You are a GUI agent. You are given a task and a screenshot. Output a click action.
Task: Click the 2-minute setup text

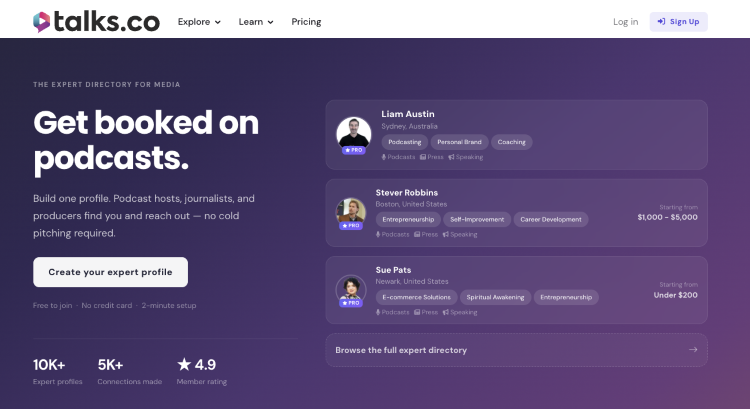click(169, 305)
